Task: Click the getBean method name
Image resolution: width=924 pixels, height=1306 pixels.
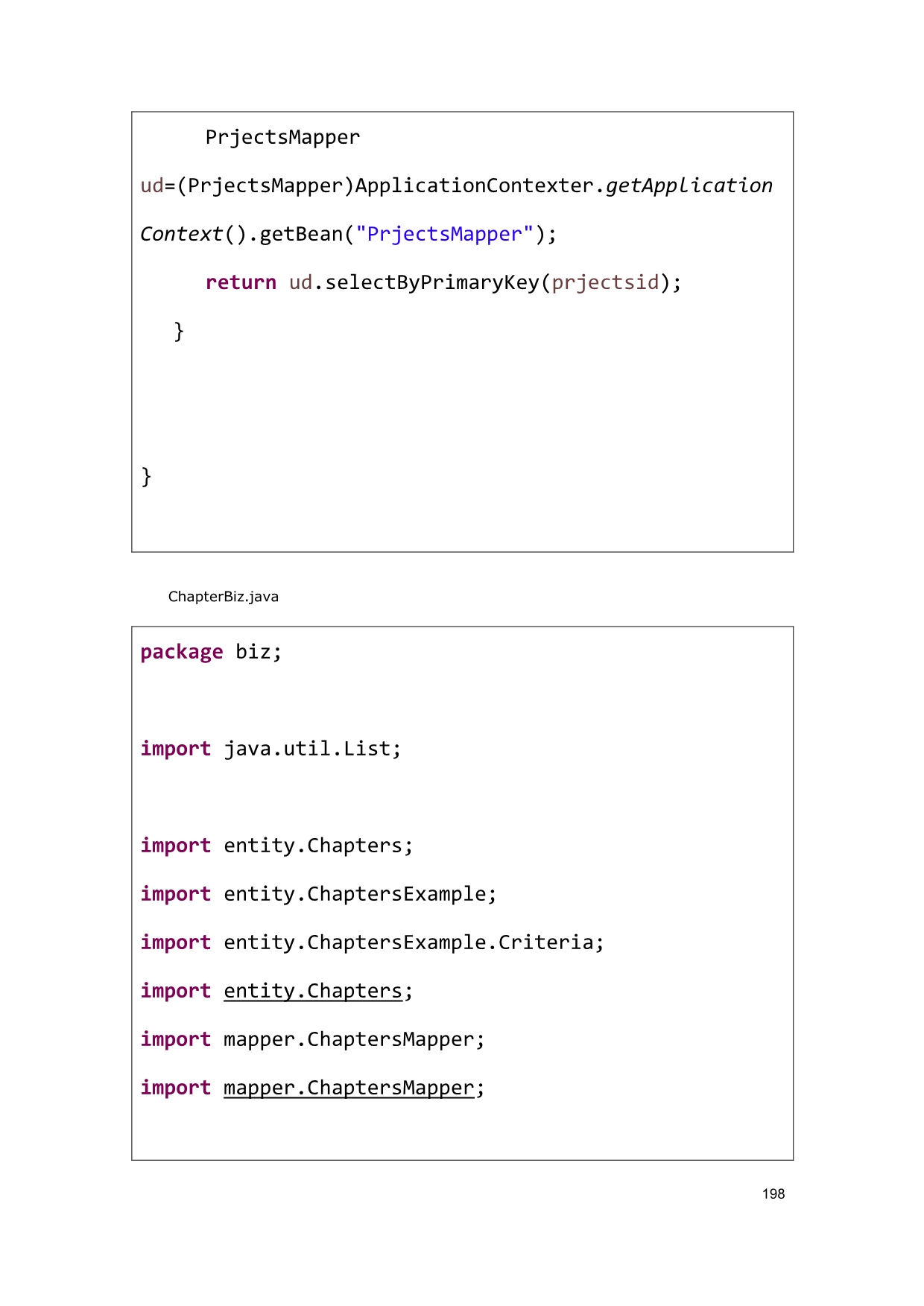Action: click(x=300, y=234)
